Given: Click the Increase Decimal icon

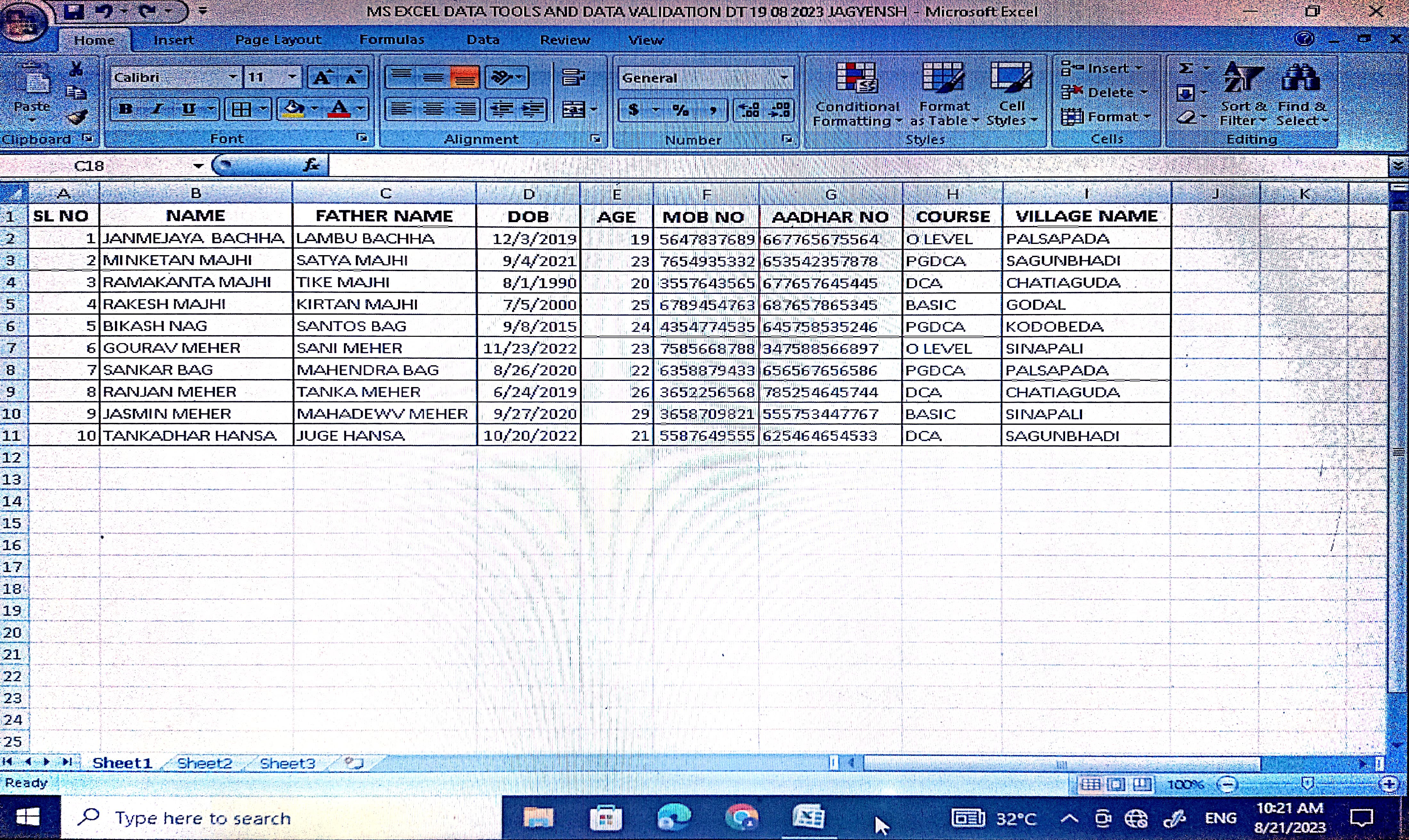Looking at the screenshot, I should (749, 109).
